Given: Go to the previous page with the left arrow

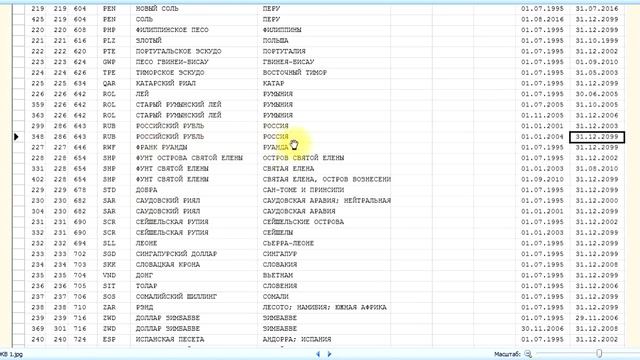Looking at the screenshot, I should coord(318,354).
